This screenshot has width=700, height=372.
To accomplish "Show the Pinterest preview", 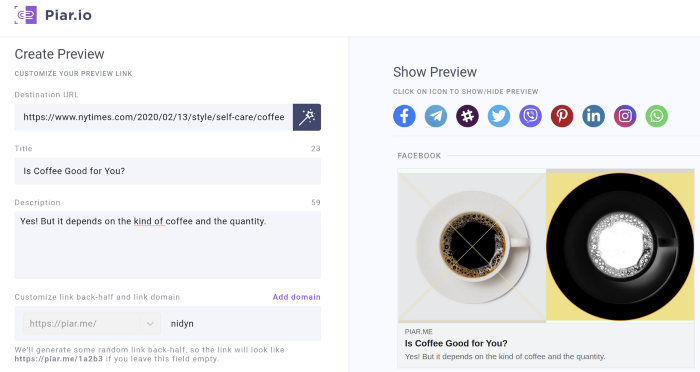I will pyautogui.click(x=562, y=116).
